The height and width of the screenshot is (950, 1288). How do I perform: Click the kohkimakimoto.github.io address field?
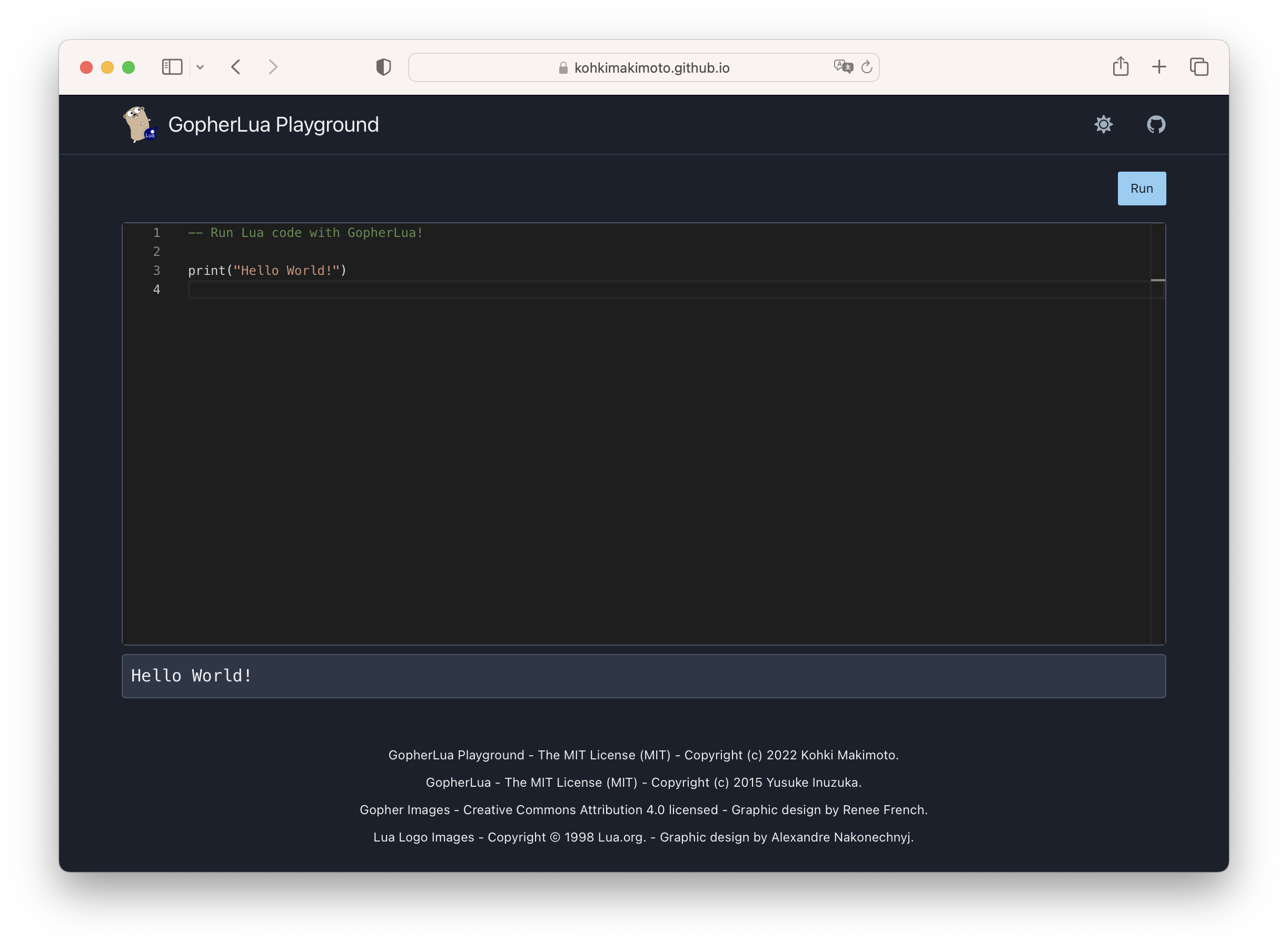tap(643, 68)
